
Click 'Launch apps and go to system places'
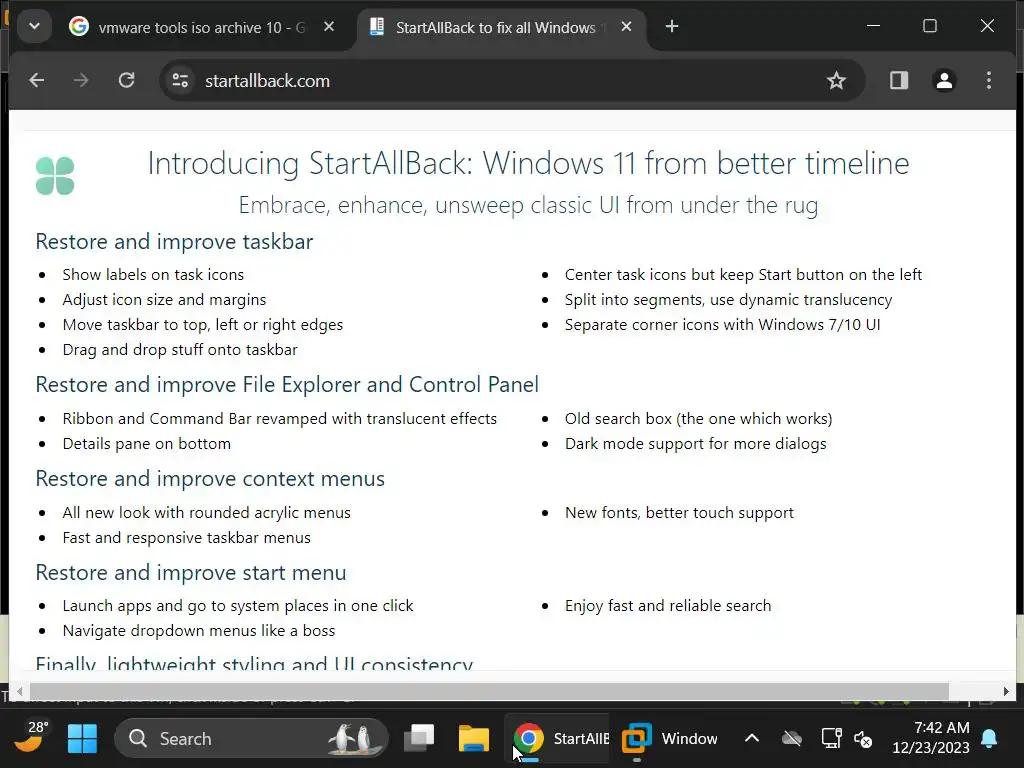pos(238,605)
